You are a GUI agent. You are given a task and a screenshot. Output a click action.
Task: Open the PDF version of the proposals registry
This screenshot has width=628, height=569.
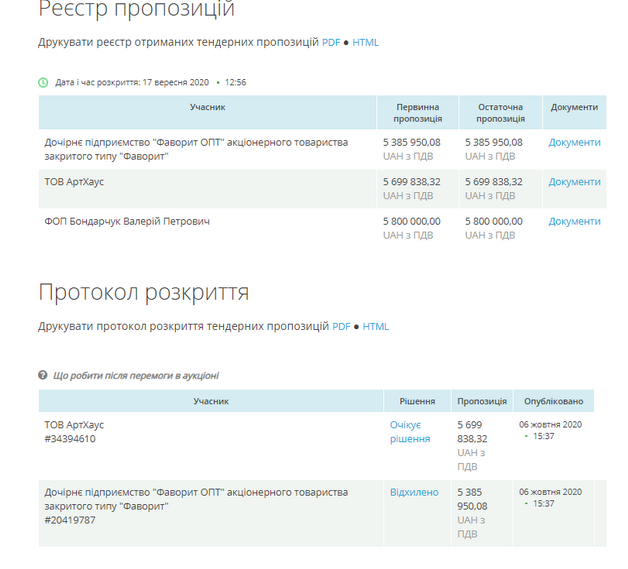(x=331, y=43)
